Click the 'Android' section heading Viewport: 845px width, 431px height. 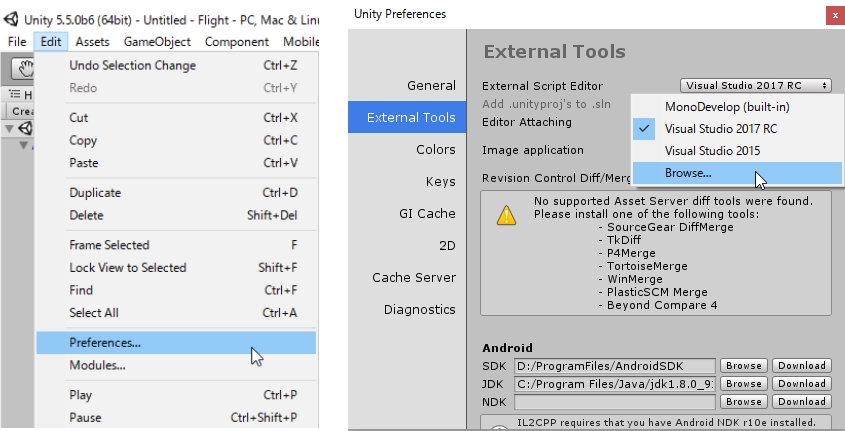(x=507, y=347)
